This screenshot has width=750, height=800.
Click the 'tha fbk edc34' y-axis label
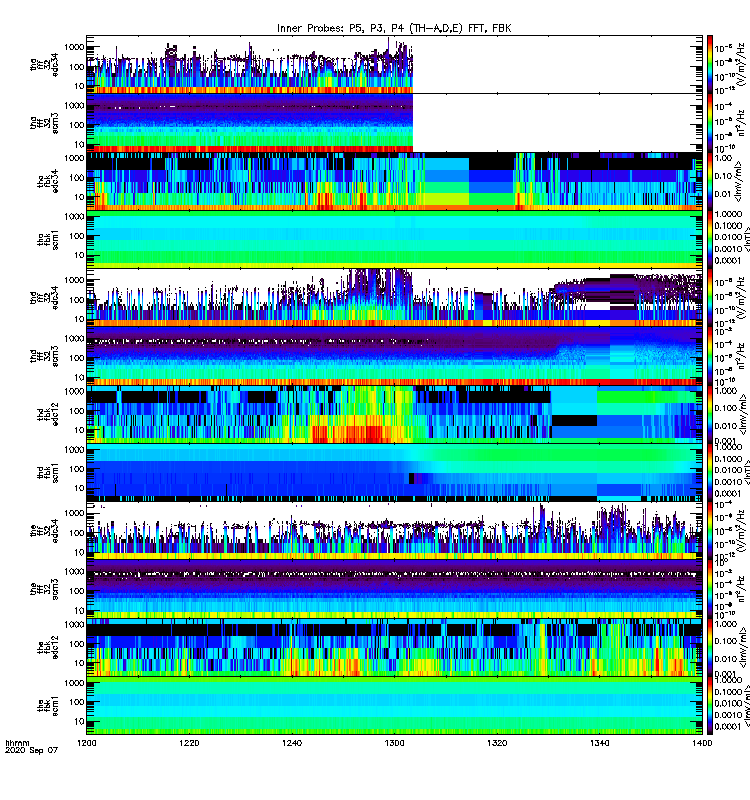48,182
